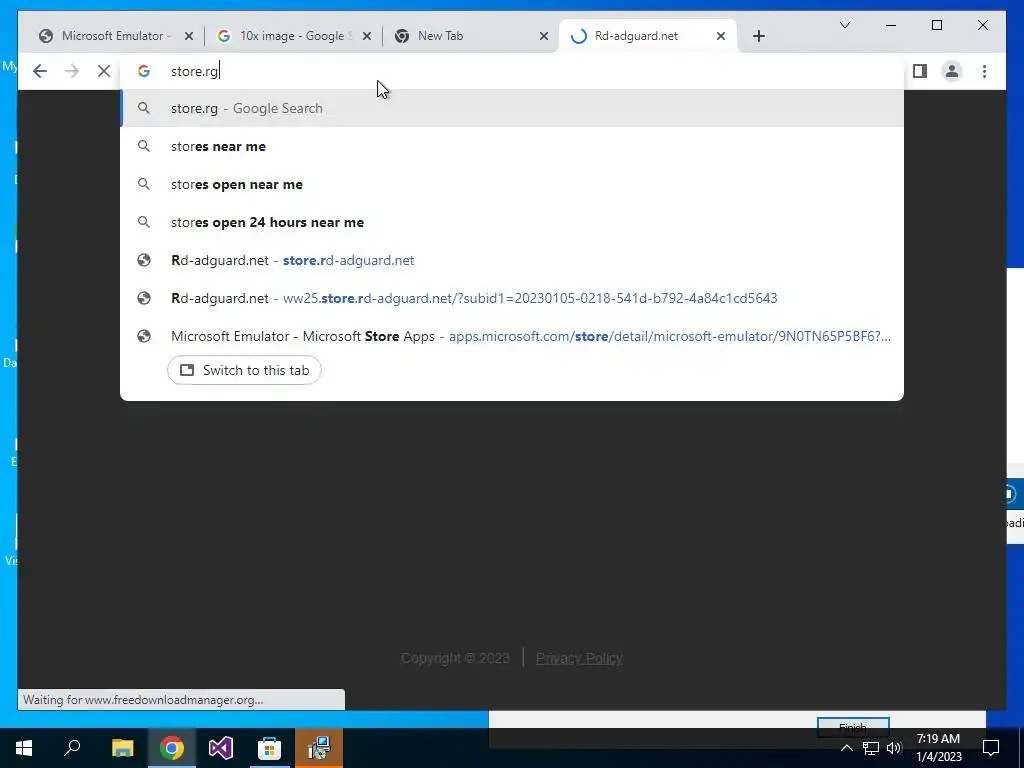Open File Explorer from the taskbar

[x=122, y=748]
